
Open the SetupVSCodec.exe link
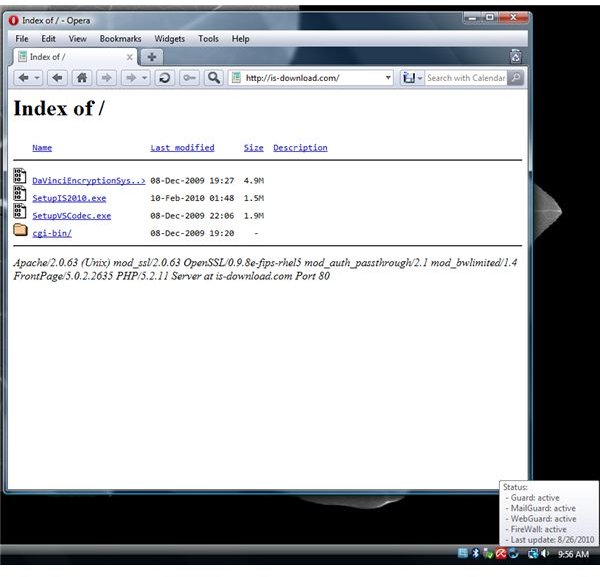pos(72,216)
